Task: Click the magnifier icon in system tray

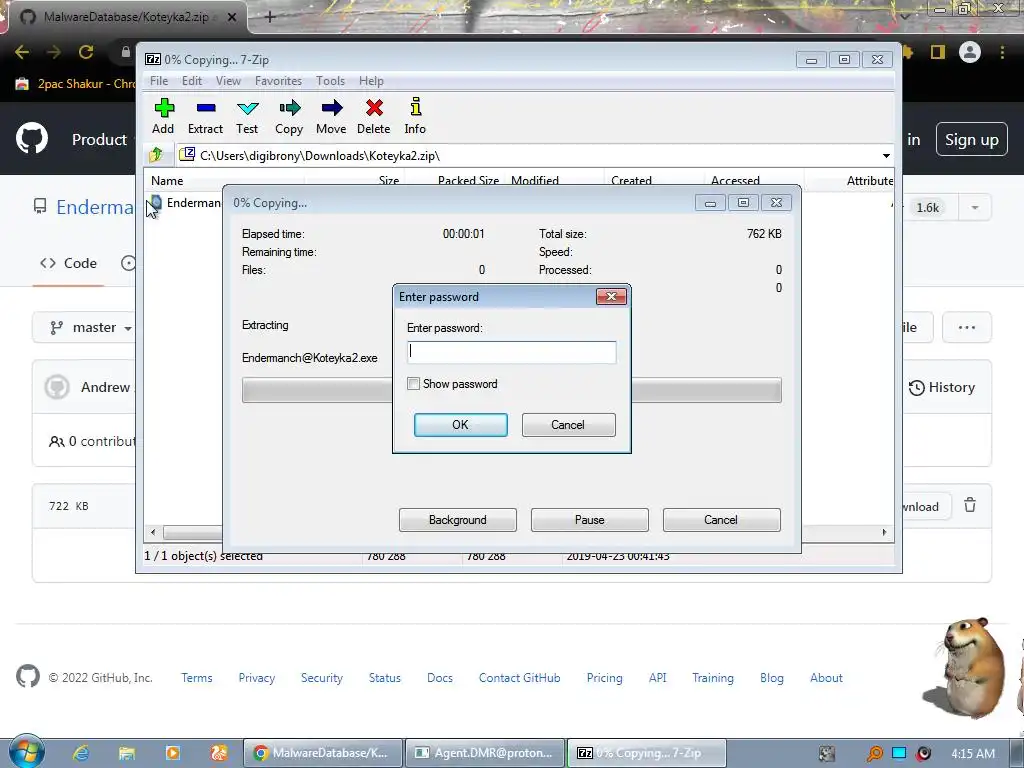Action: coord(874,754)
